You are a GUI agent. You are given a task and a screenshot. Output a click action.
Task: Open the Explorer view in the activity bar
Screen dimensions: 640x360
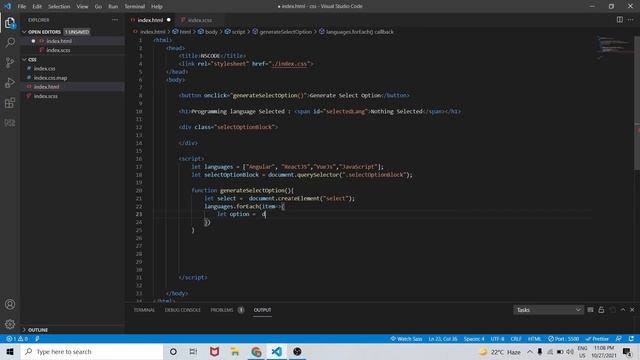point(10,23)
